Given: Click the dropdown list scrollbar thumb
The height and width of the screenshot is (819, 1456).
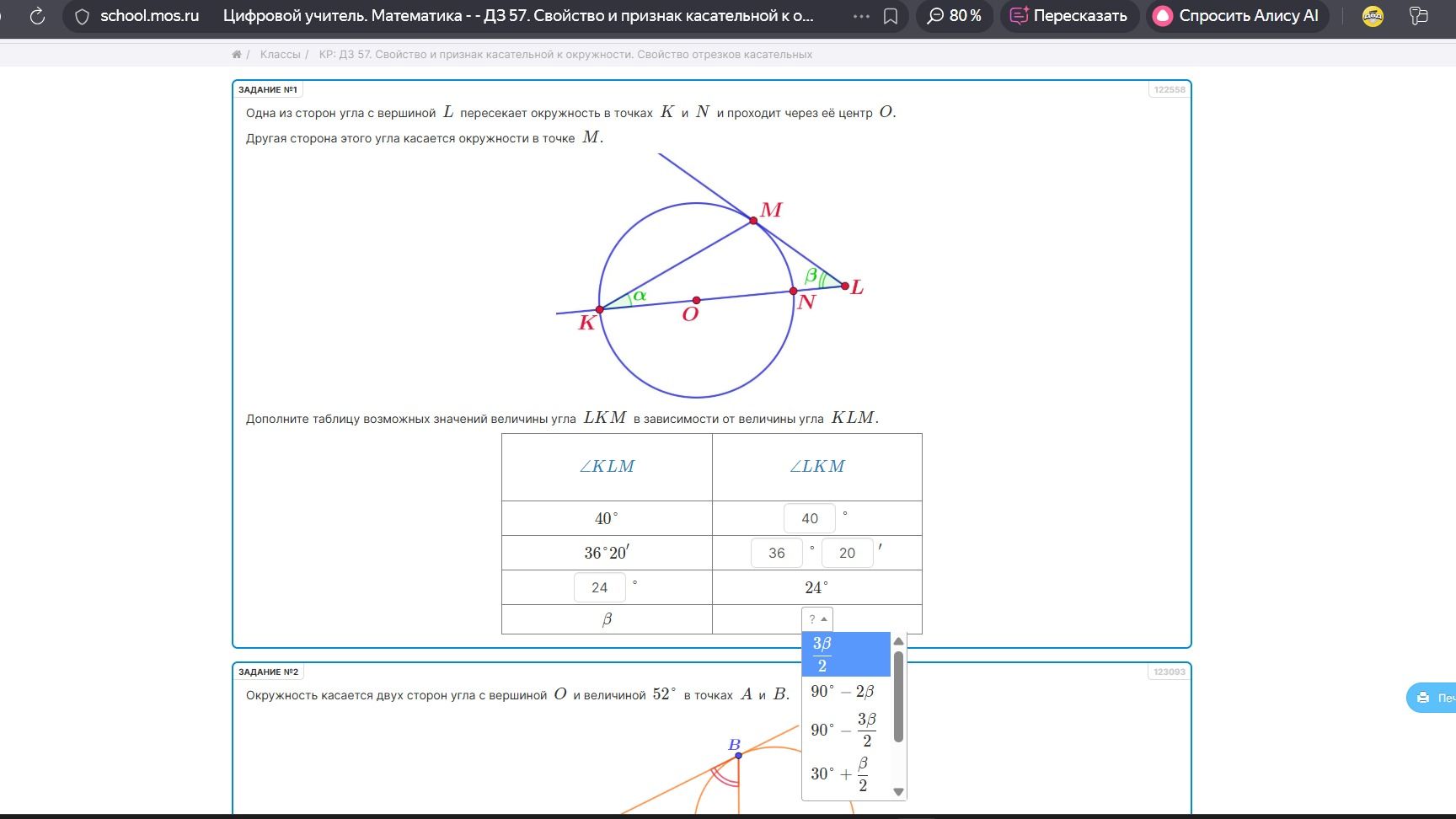Looking at the screenshot, I should pos(898,696).
